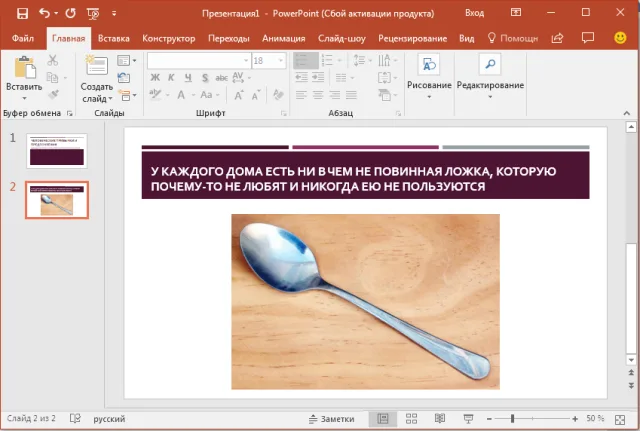The height and width of the screenshot is (431, 640).
Task: Toggle text shadow S formatting
Action: tap(205, 78)
